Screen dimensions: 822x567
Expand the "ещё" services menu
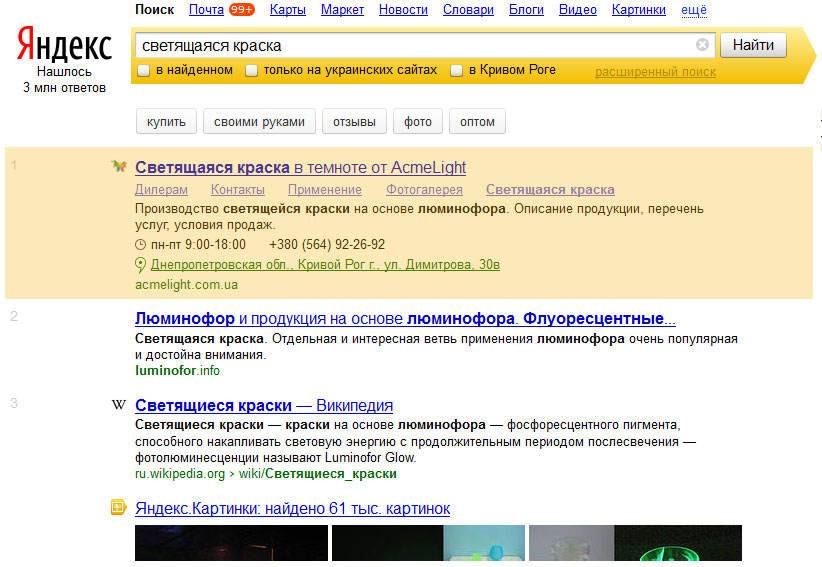[694, 10]
